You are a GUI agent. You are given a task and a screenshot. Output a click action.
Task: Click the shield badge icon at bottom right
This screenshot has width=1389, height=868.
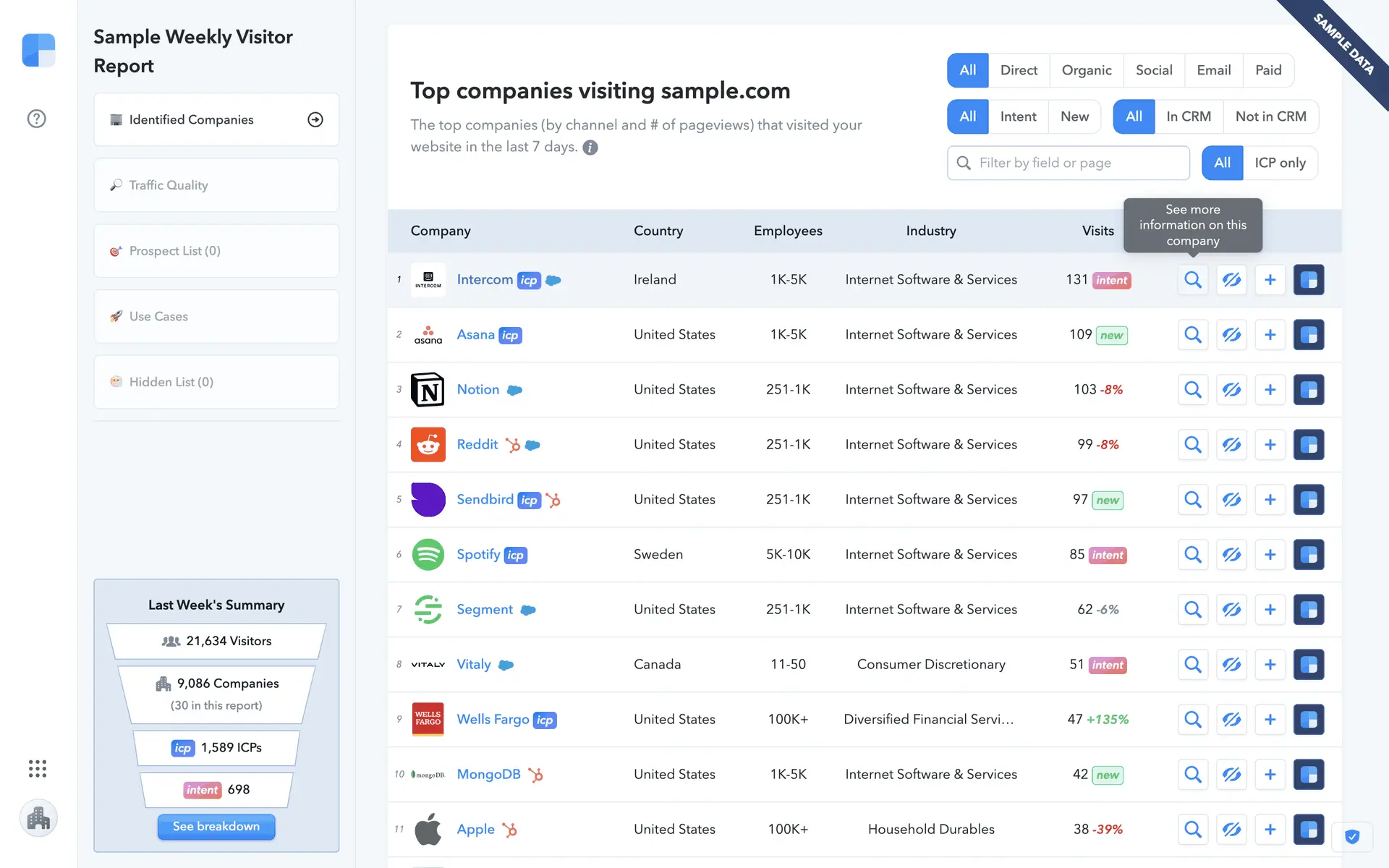click(x=1352, y=837)
